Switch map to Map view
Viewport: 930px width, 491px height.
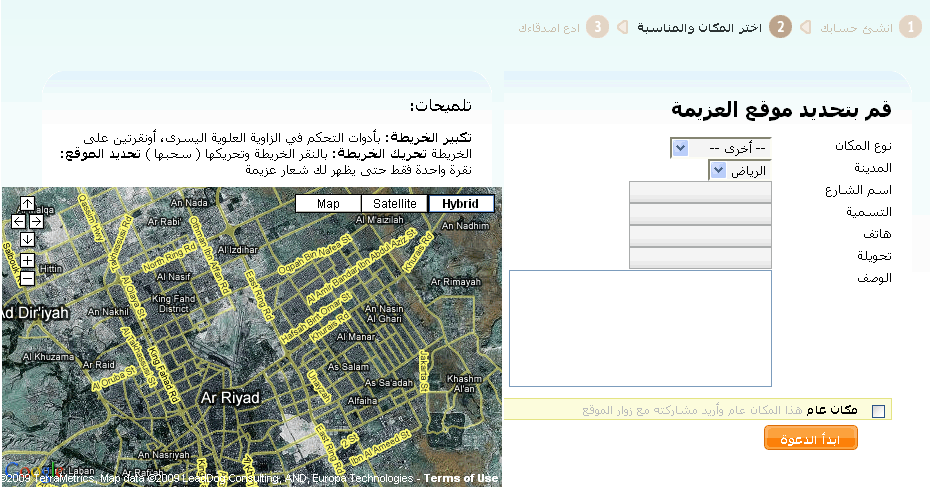pyautogui.click(x=328, y=203)
